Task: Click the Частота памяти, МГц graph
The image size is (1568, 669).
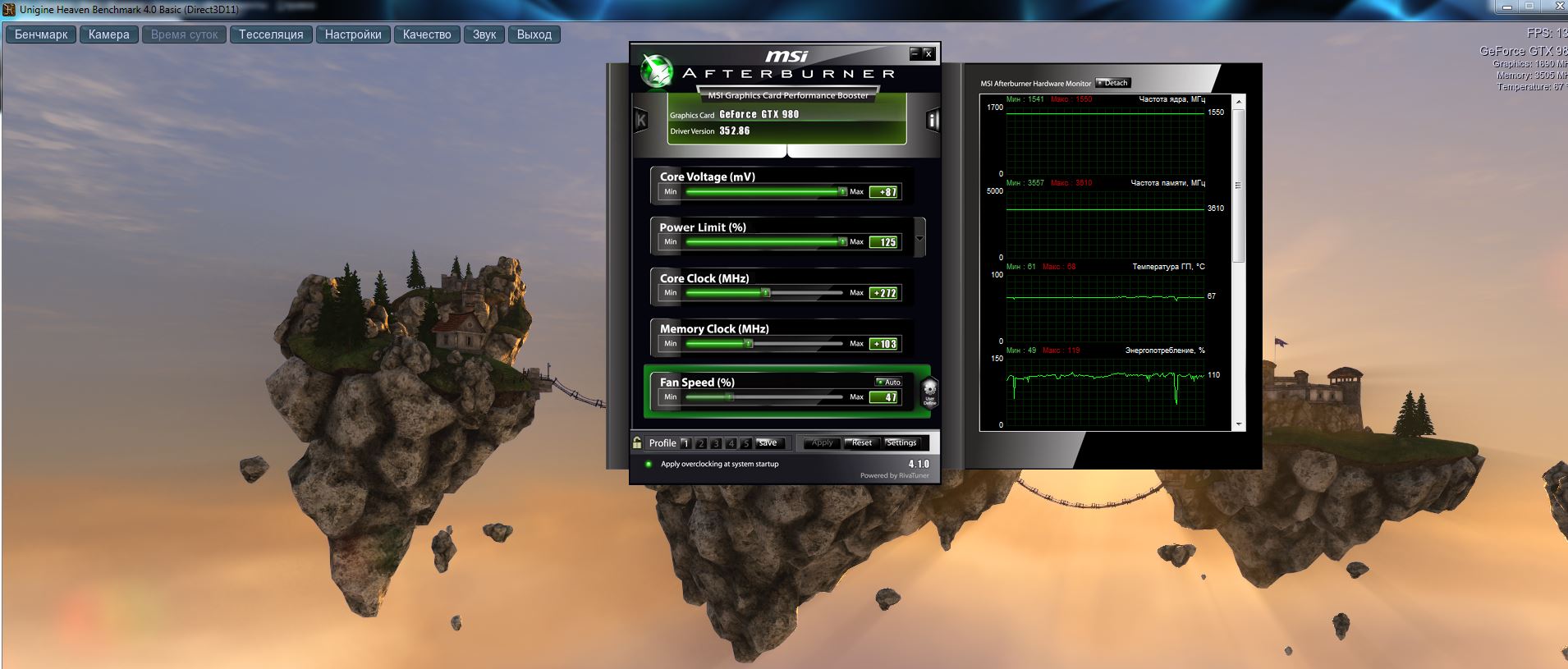Action: pyautogui.click(x=1105, y=222)
